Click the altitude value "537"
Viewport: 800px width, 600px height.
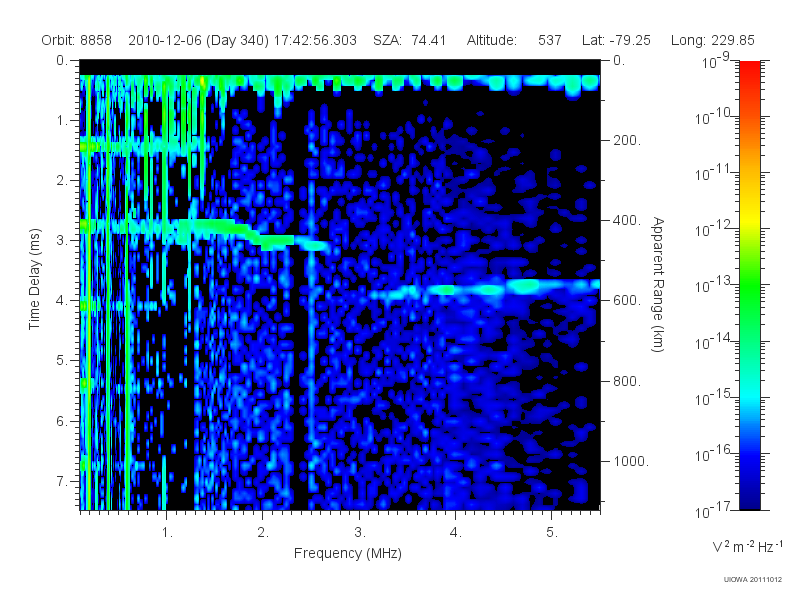[x=549, y=40]
